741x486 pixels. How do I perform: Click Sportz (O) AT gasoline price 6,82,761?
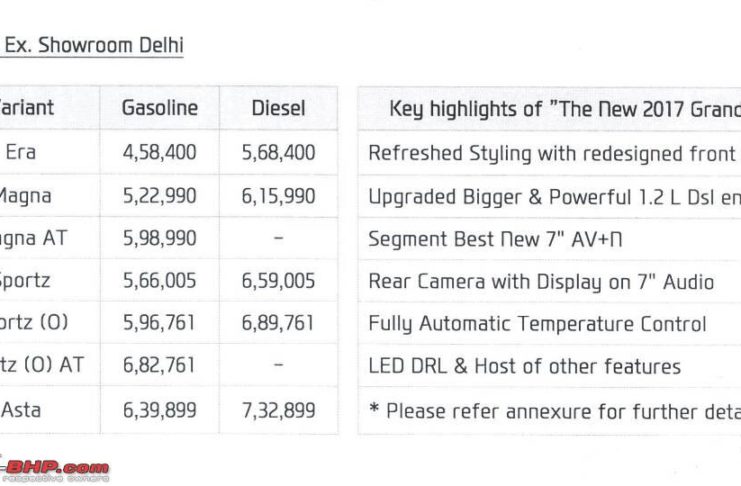[160, 367]
